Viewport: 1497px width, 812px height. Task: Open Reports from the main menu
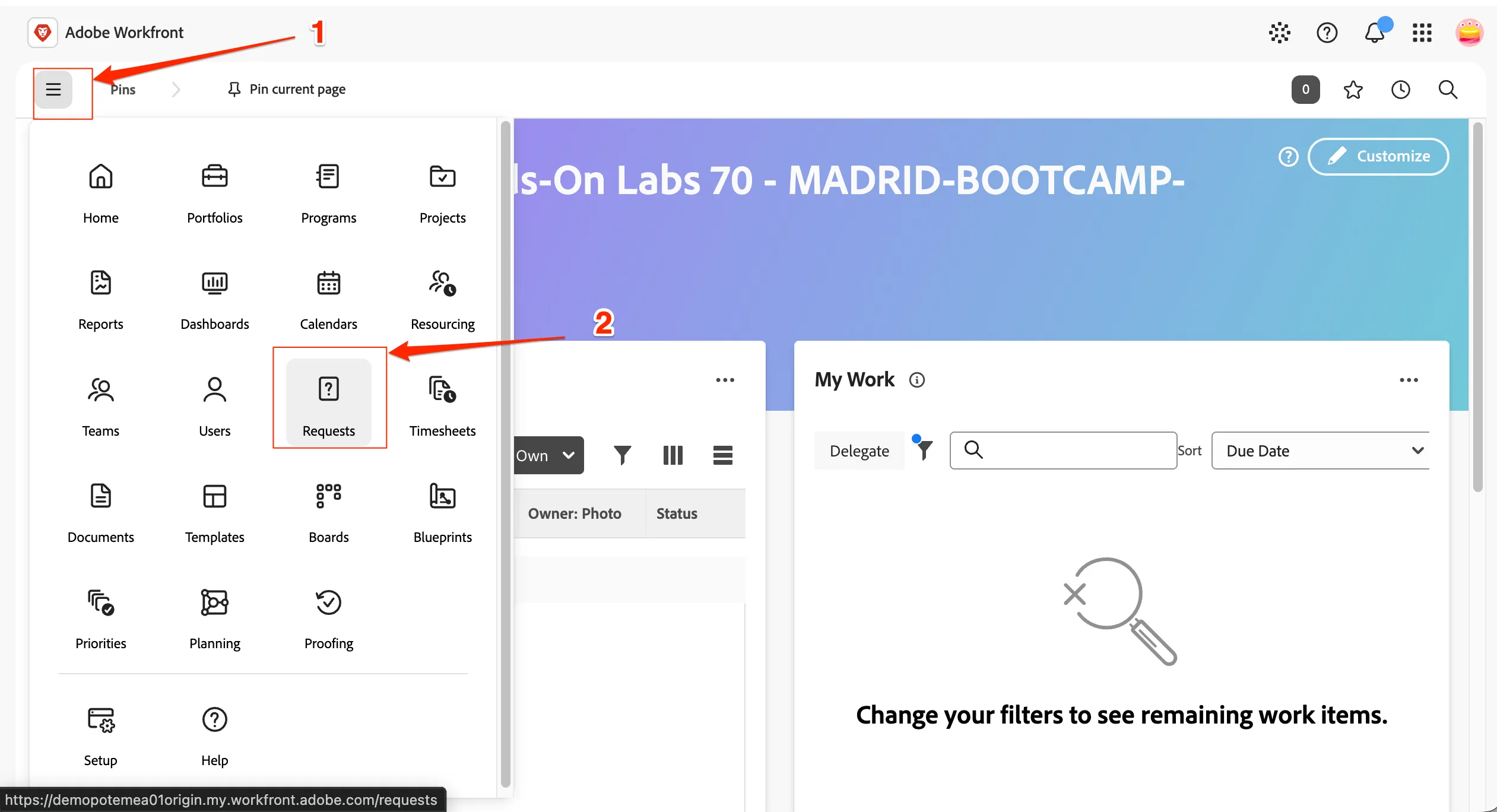coord(100,300)
